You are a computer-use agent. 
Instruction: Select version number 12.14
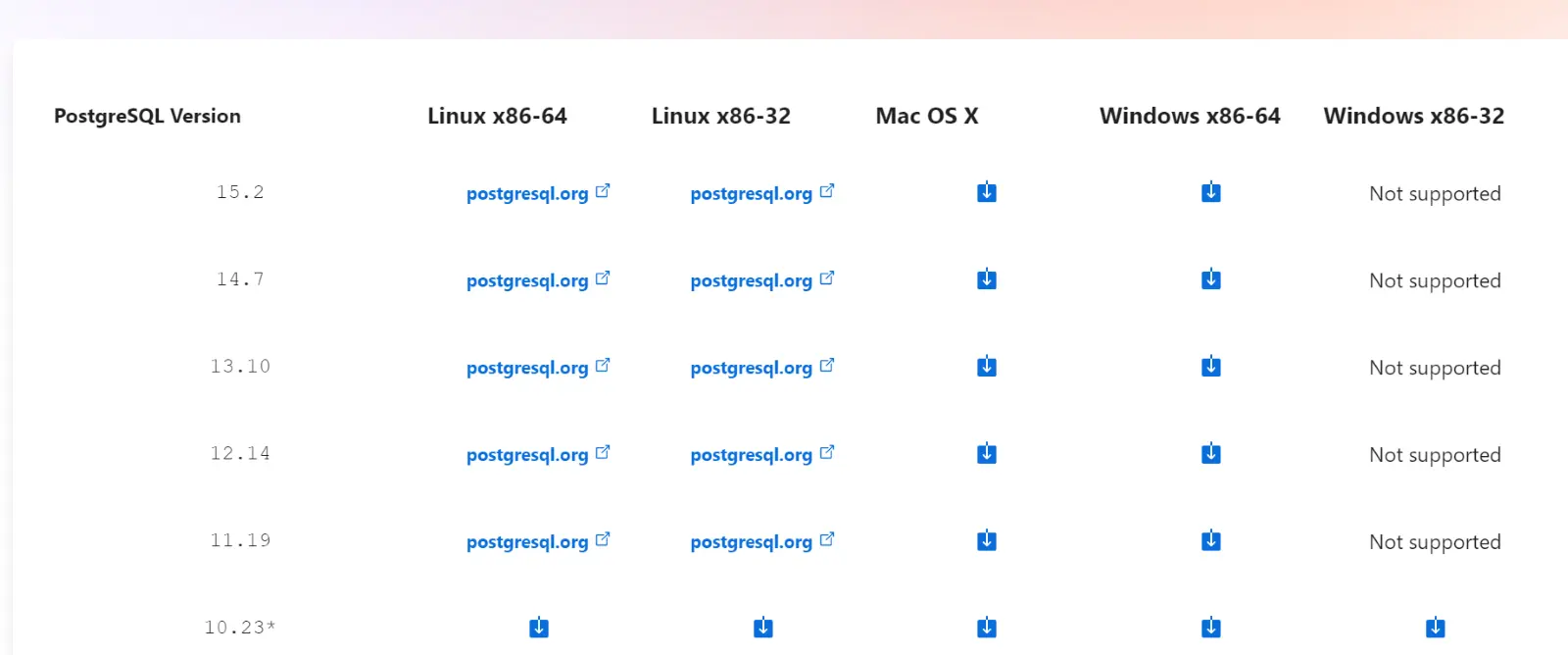point(240,454)
